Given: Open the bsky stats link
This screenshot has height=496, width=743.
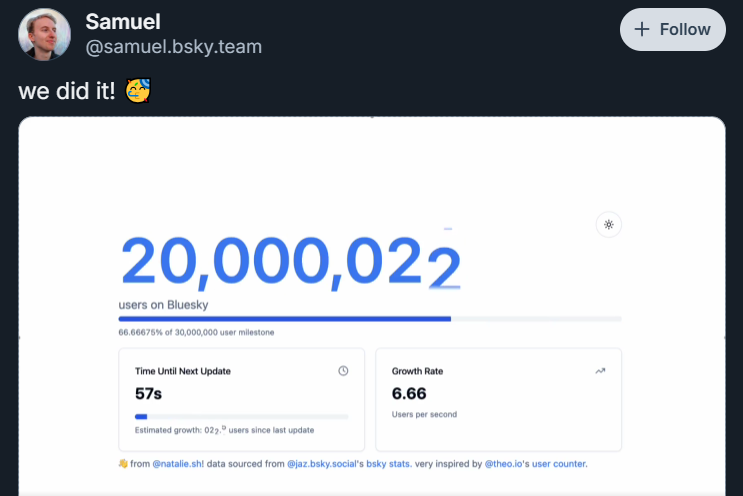Looking at the screenshot, I should click(389, 464).
